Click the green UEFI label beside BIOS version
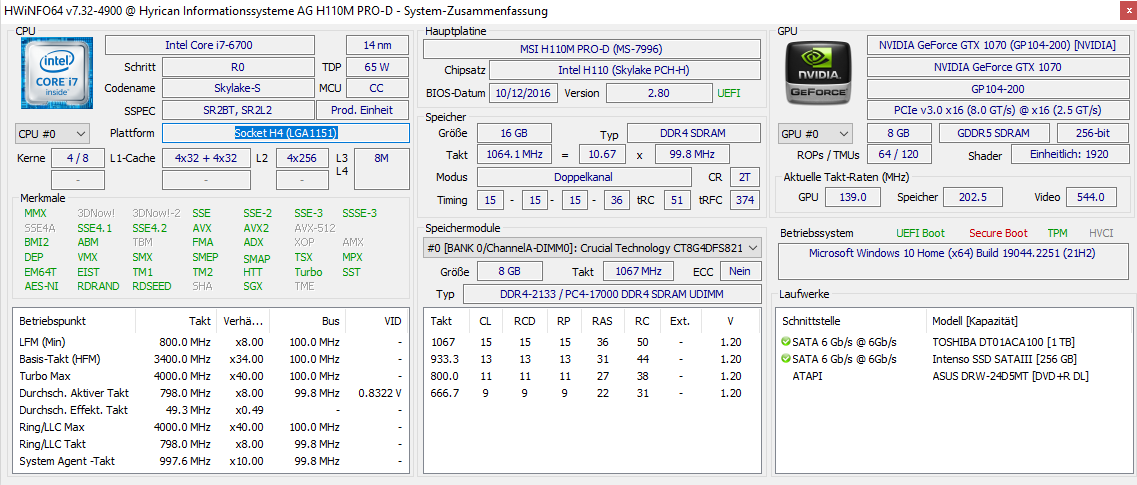This screenshot has width=1137, height=485. [x=729, y=94]
